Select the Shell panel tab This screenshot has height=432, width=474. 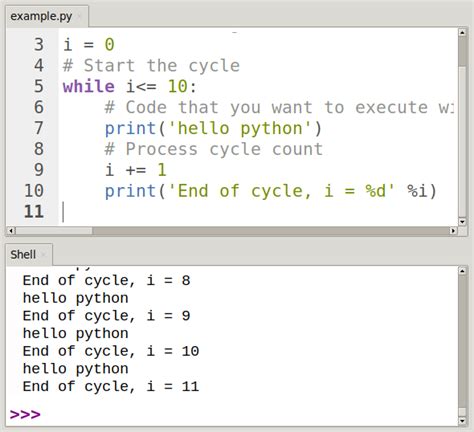[29, 255]
